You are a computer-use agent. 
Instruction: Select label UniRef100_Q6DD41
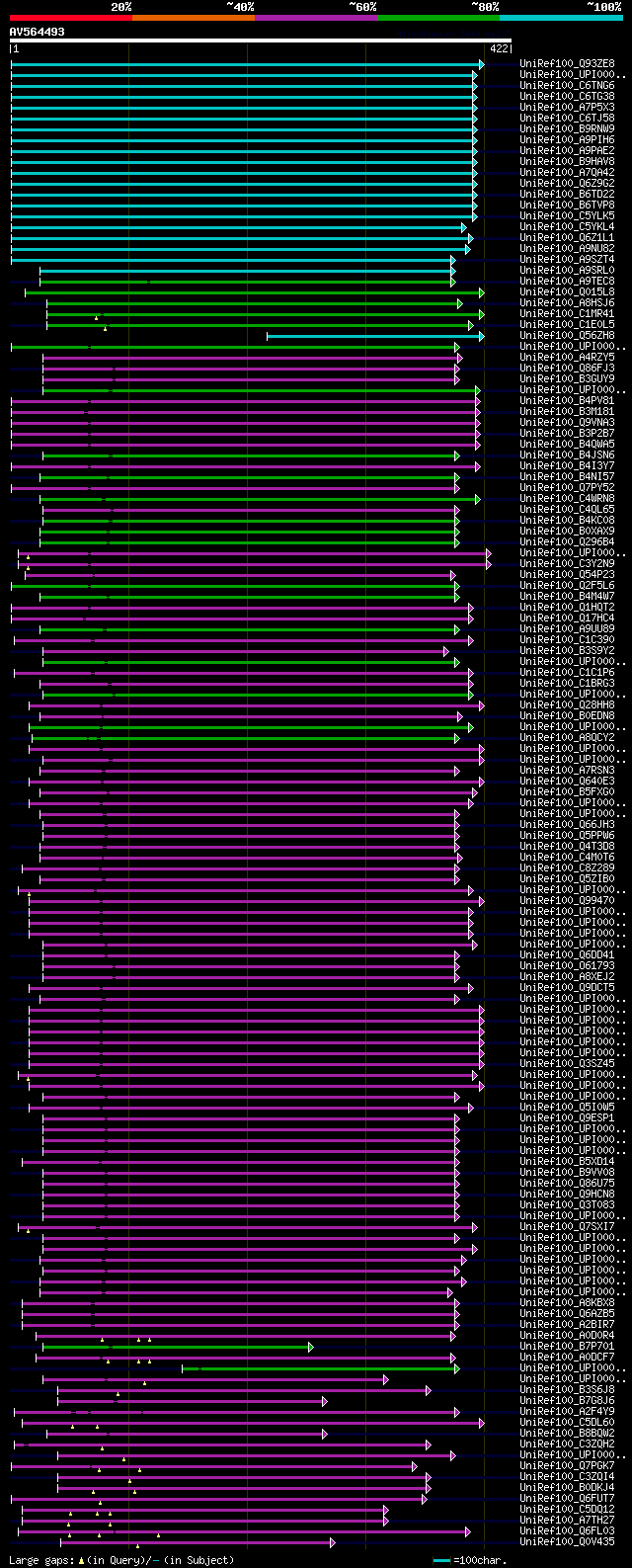567,955
